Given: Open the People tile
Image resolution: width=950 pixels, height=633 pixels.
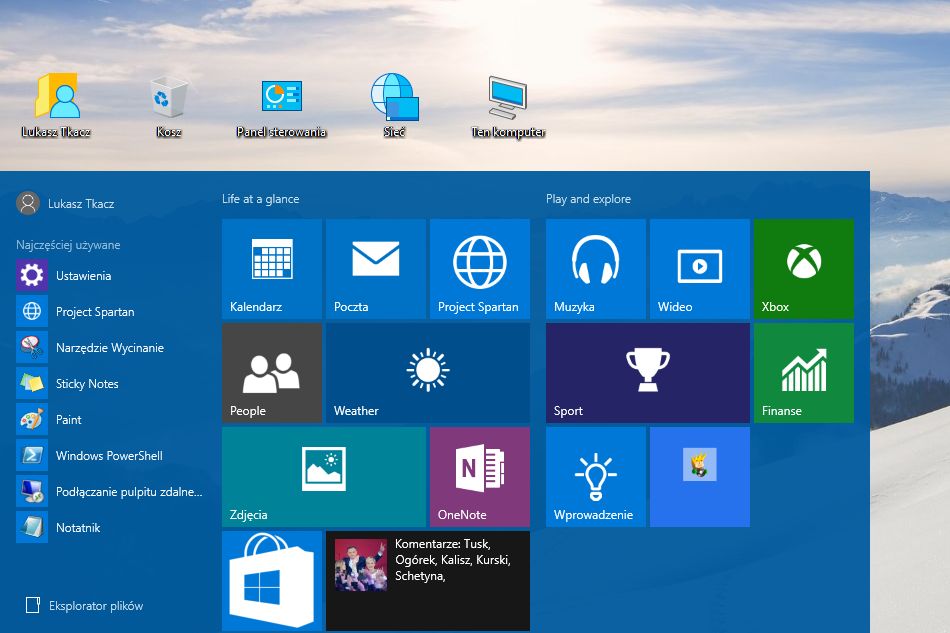Looking at the screenshot, I should (272, 373).
